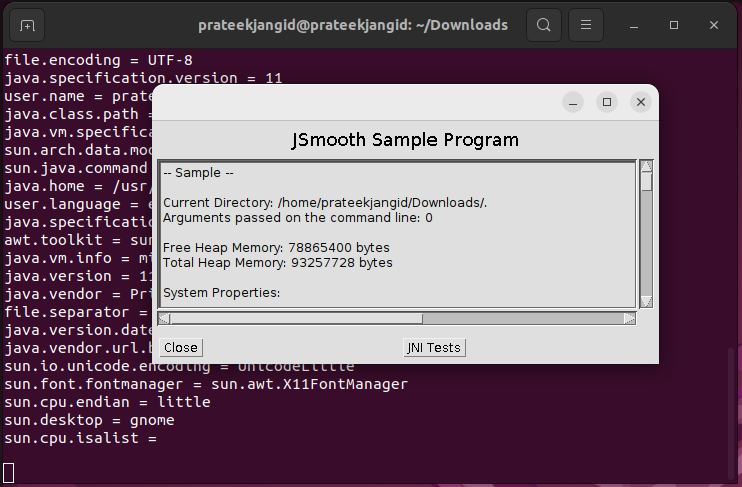Click horizontal scrollbar left arrow
This screenshot has width=742, height=487.
(164, 319)
